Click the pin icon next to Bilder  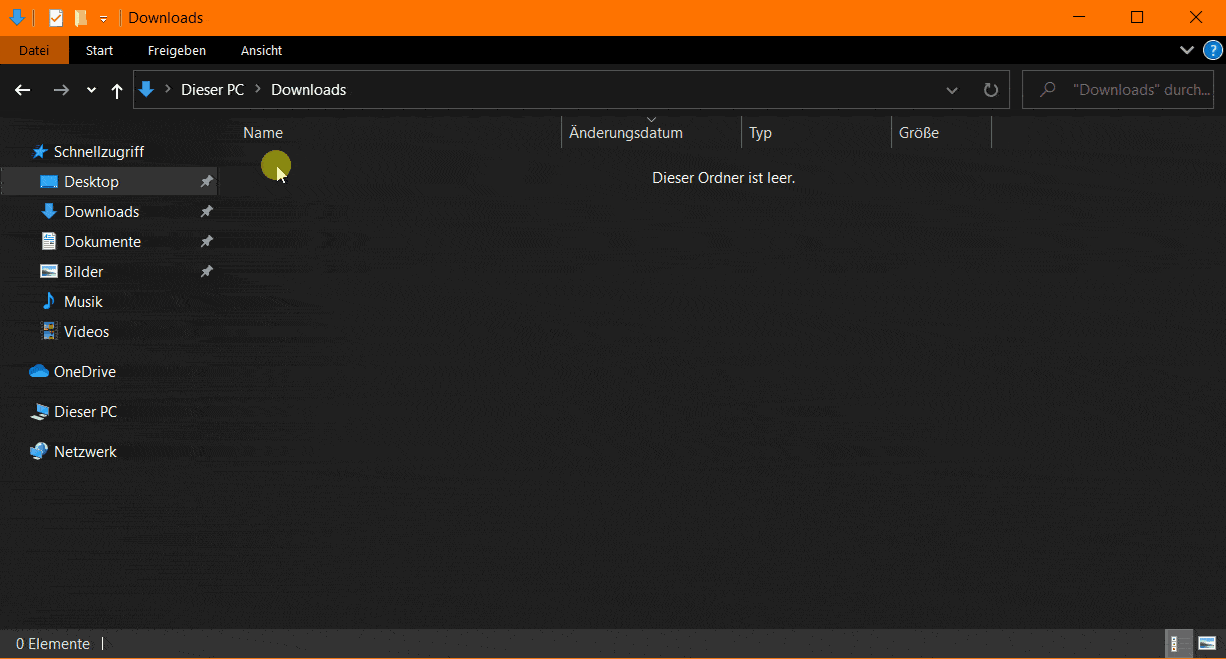[206, 271]
